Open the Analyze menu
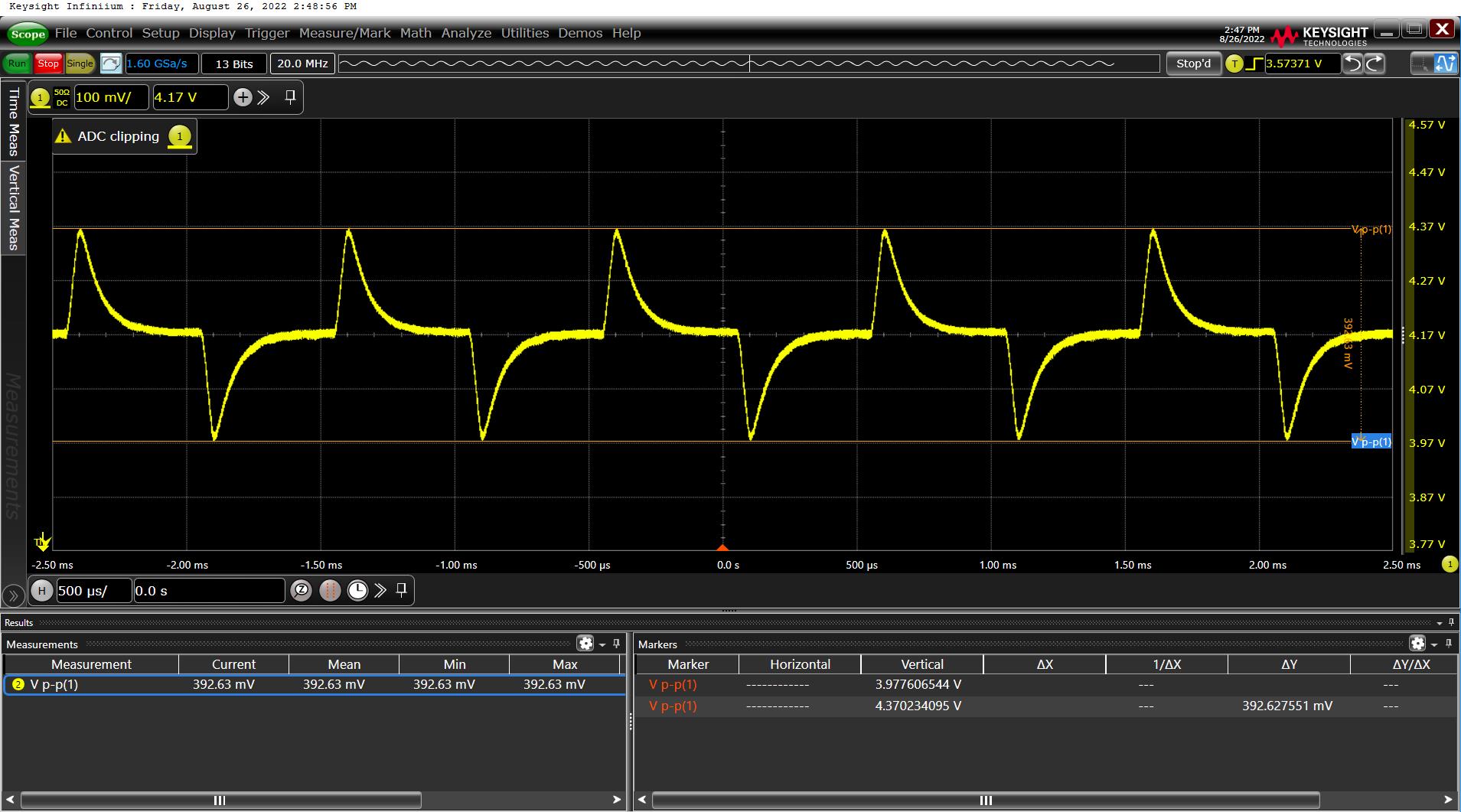Screen dimensions: 1461x812 466,33
